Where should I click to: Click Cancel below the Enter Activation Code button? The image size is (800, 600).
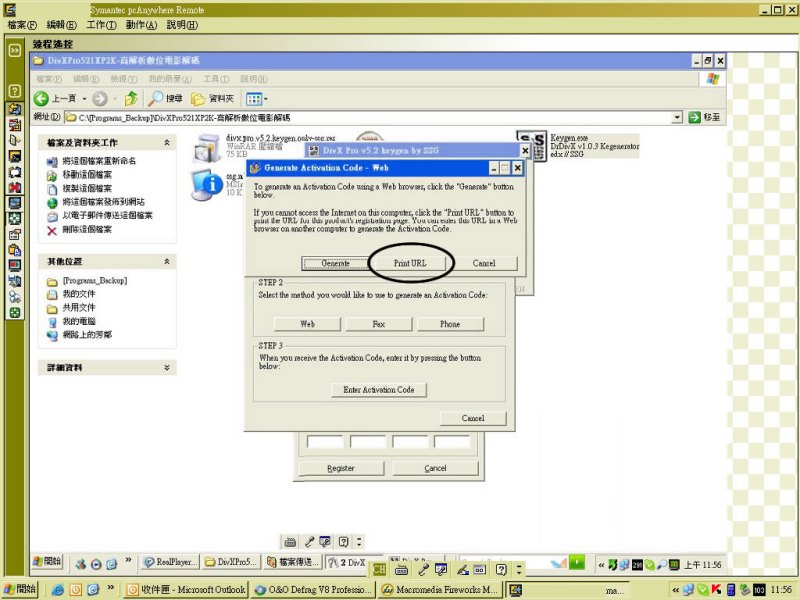point(473,418)
